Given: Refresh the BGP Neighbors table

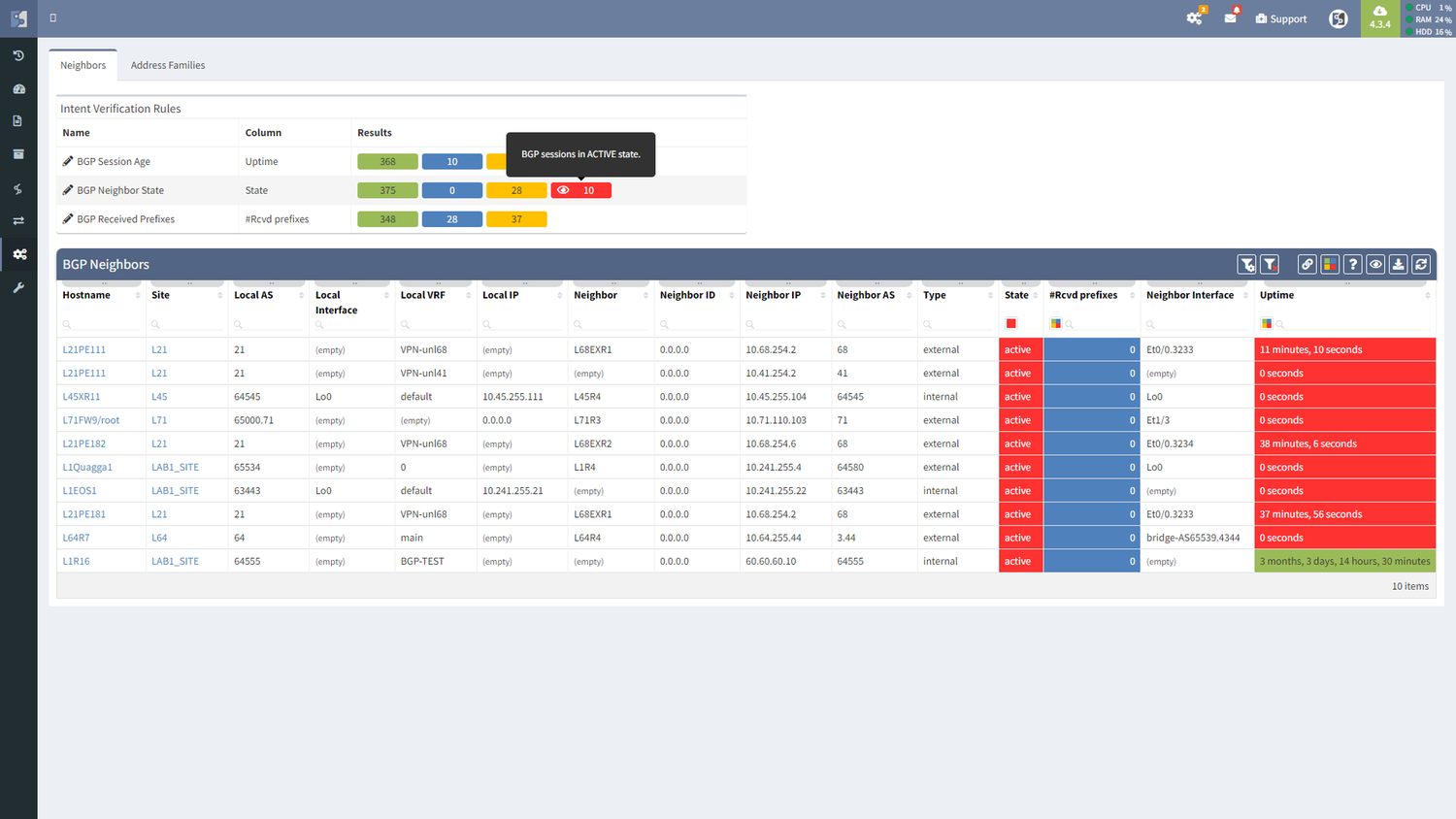Looking at the screenshot, I should click(1421, 264).
